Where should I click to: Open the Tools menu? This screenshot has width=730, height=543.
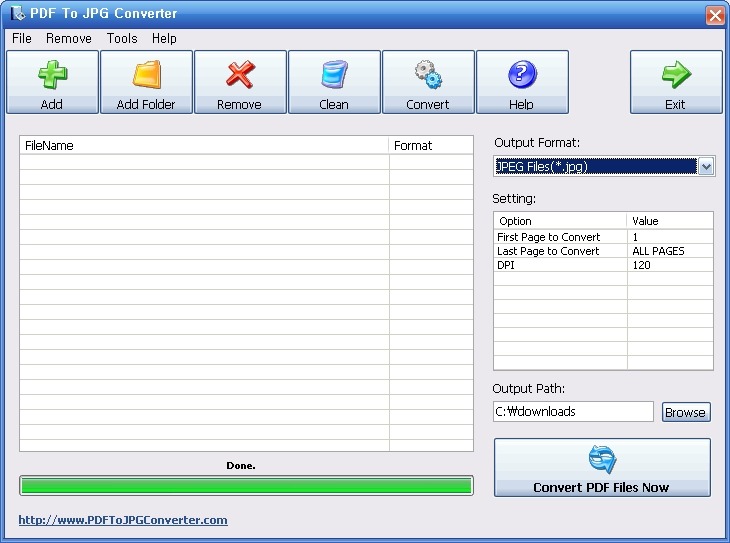[x=122, y=38]
